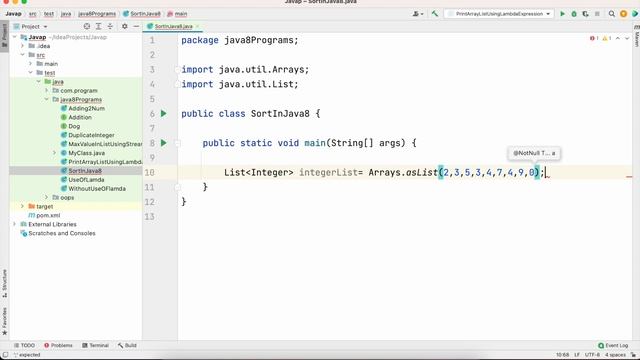Viewport: 640px width, 360px height.
Task: Open Search Everywhere magnifier icon
Action: pos(611,14)
